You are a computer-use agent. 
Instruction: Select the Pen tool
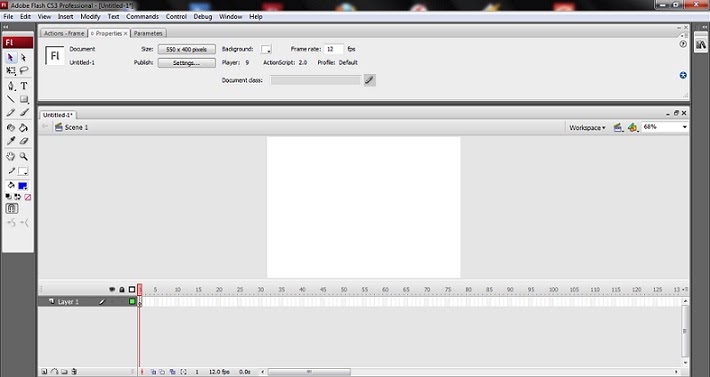[10, 86]
